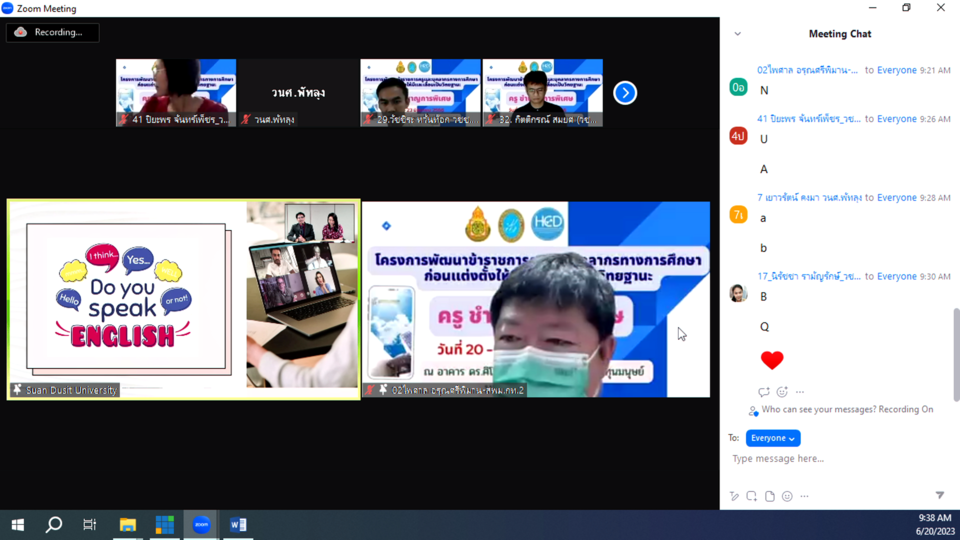Add a reaction to the heart message
This screenshot has width=960, height=540.
[782, 392]
